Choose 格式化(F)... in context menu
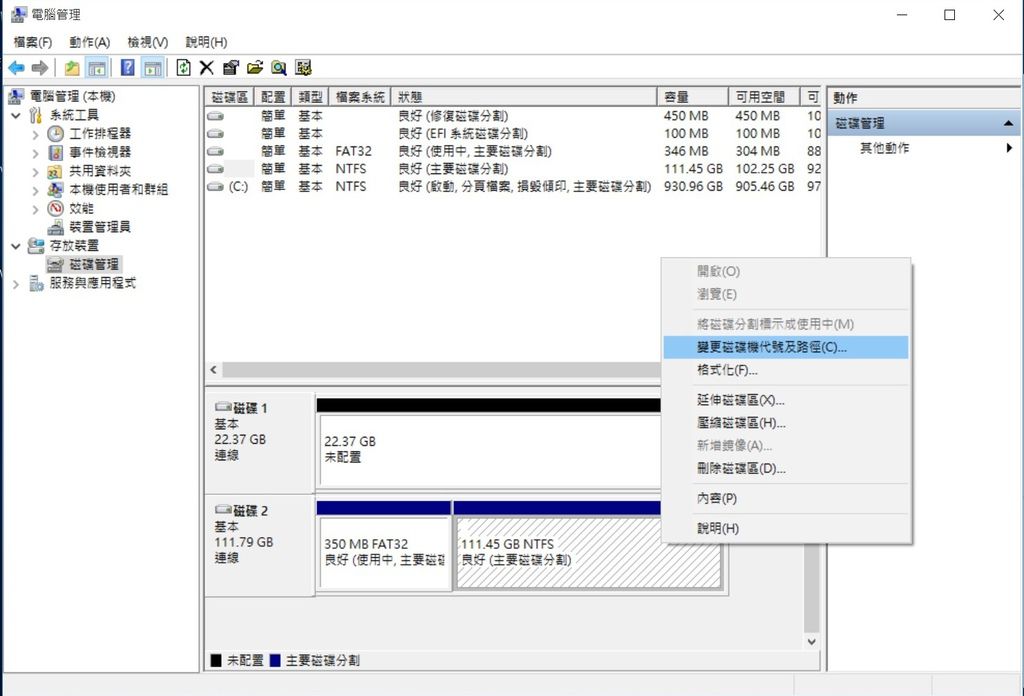This screenshot has width=1024, height=696. click(786, 370)
